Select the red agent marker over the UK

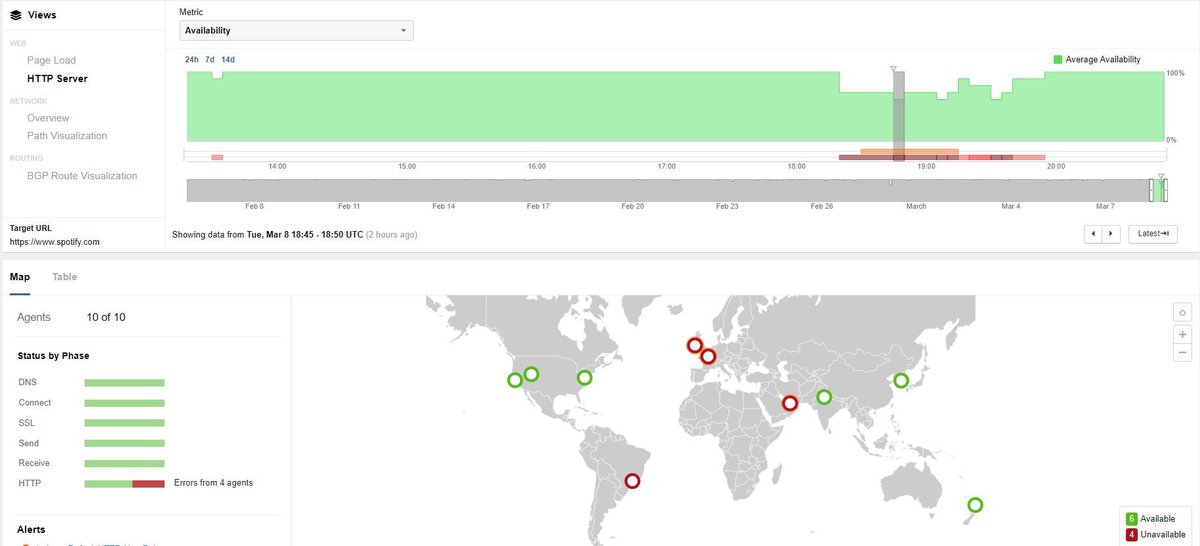coord(694,346)
